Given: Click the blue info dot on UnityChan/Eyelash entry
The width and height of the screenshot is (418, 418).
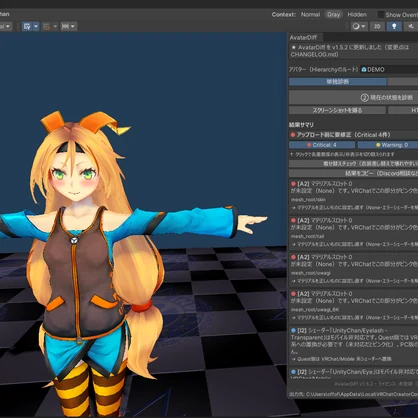Looking at the screenshot, I should click(293, 330).
